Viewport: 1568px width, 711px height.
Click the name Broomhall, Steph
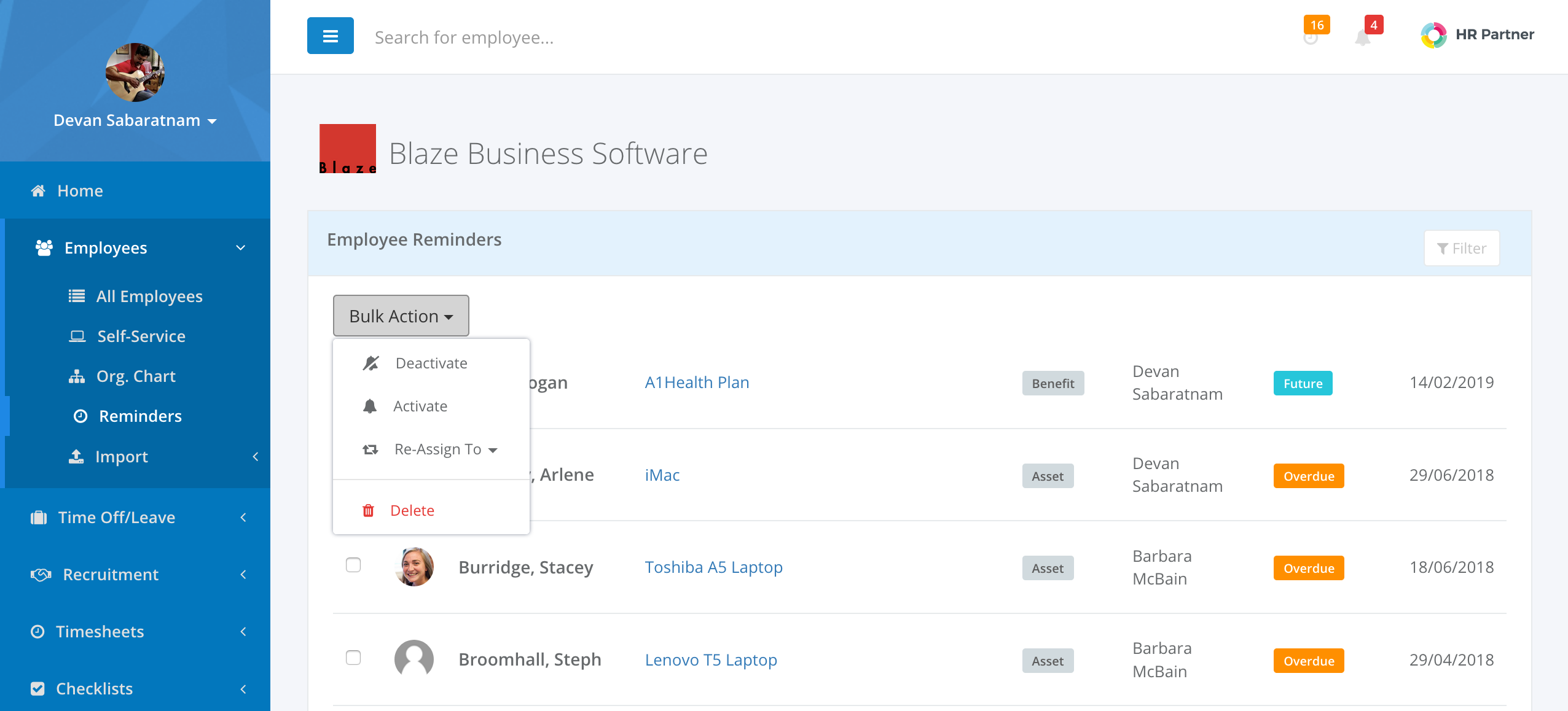coord(530,659)
